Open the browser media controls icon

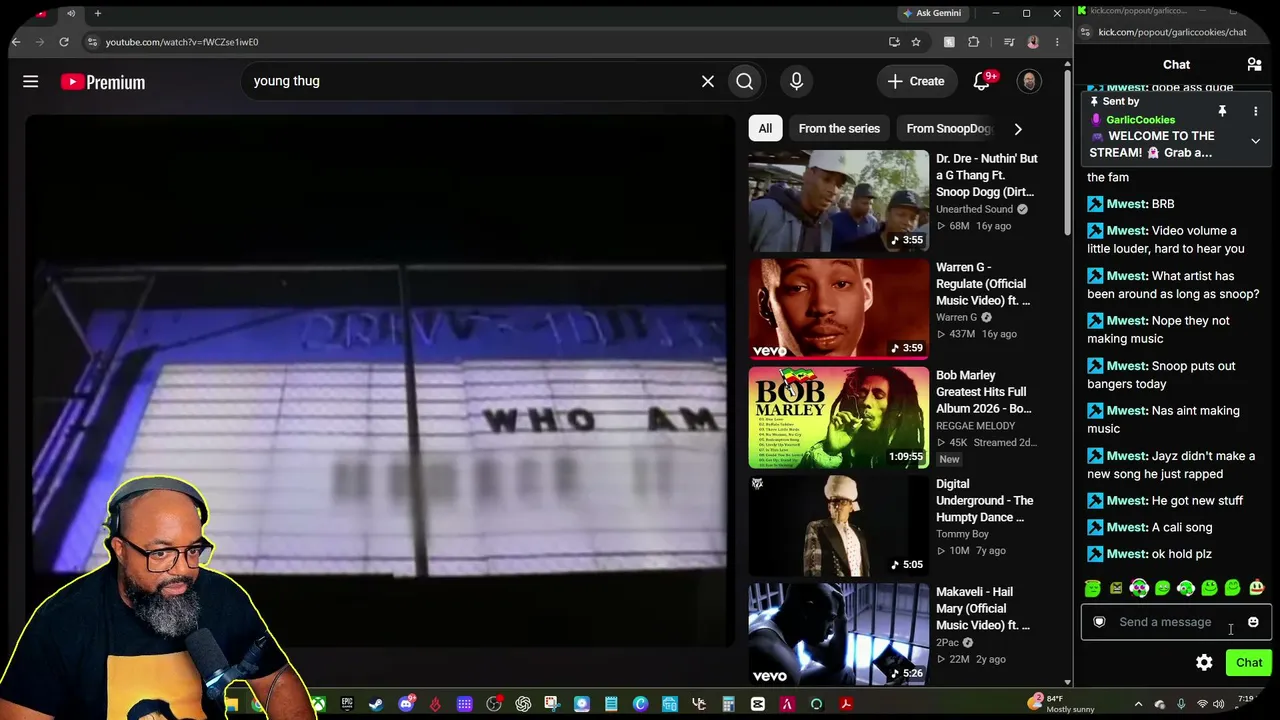(1009, 42)
